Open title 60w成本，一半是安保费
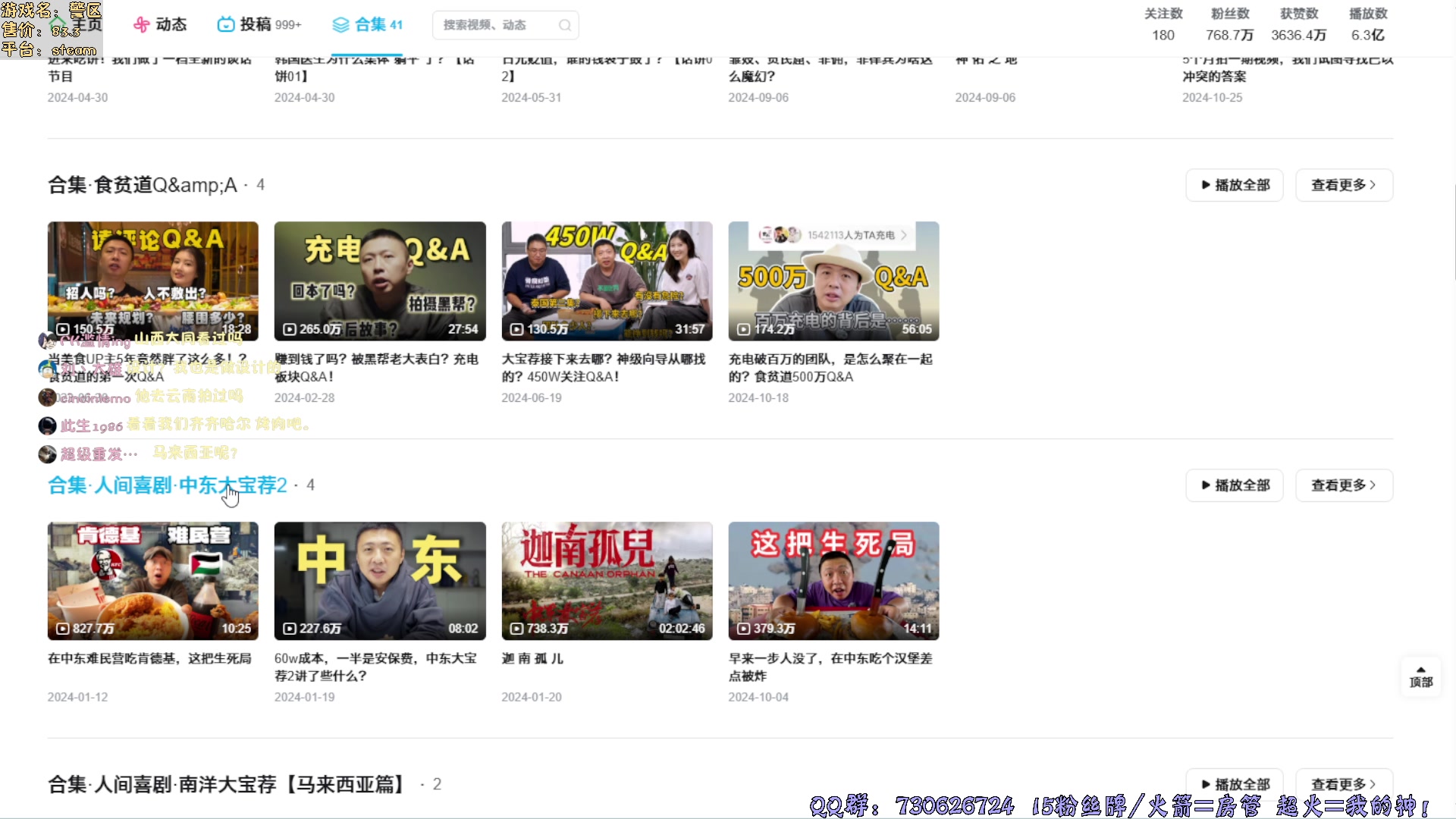Screen dimensions: 1456x819 click(376, 667)
